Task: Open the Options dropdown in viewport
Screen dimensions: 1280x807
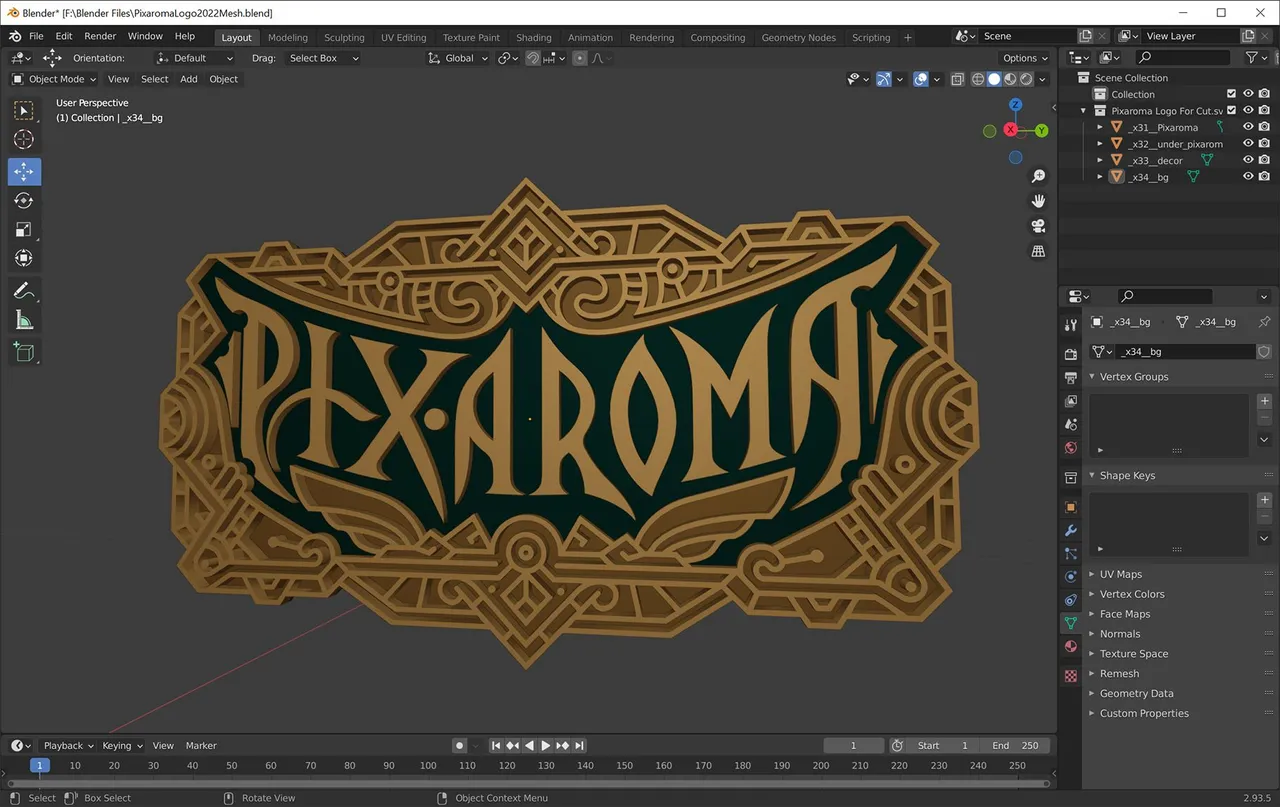Action: pyautogui.click(x=1025, y=58)
